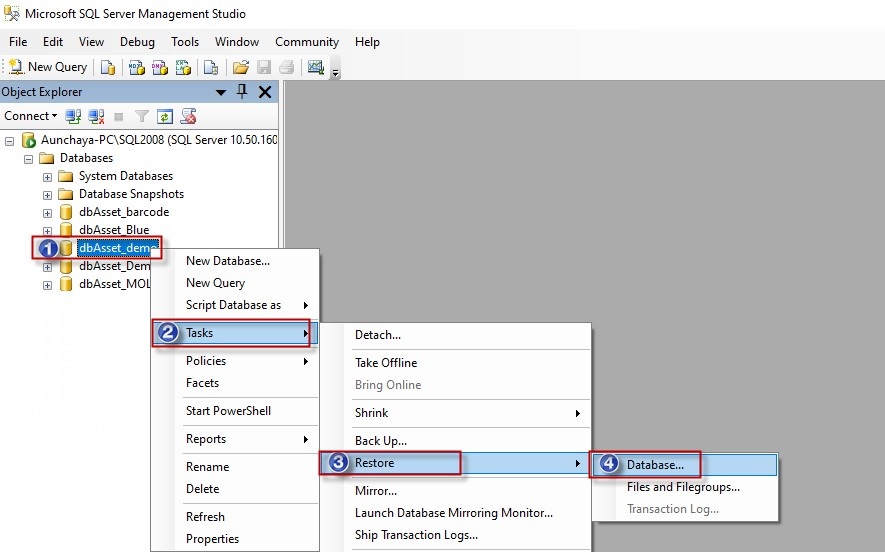This screenshot has height=552, width=885.
Task: Select the Database Snapshots folder label
Action: tap(132, 194)
